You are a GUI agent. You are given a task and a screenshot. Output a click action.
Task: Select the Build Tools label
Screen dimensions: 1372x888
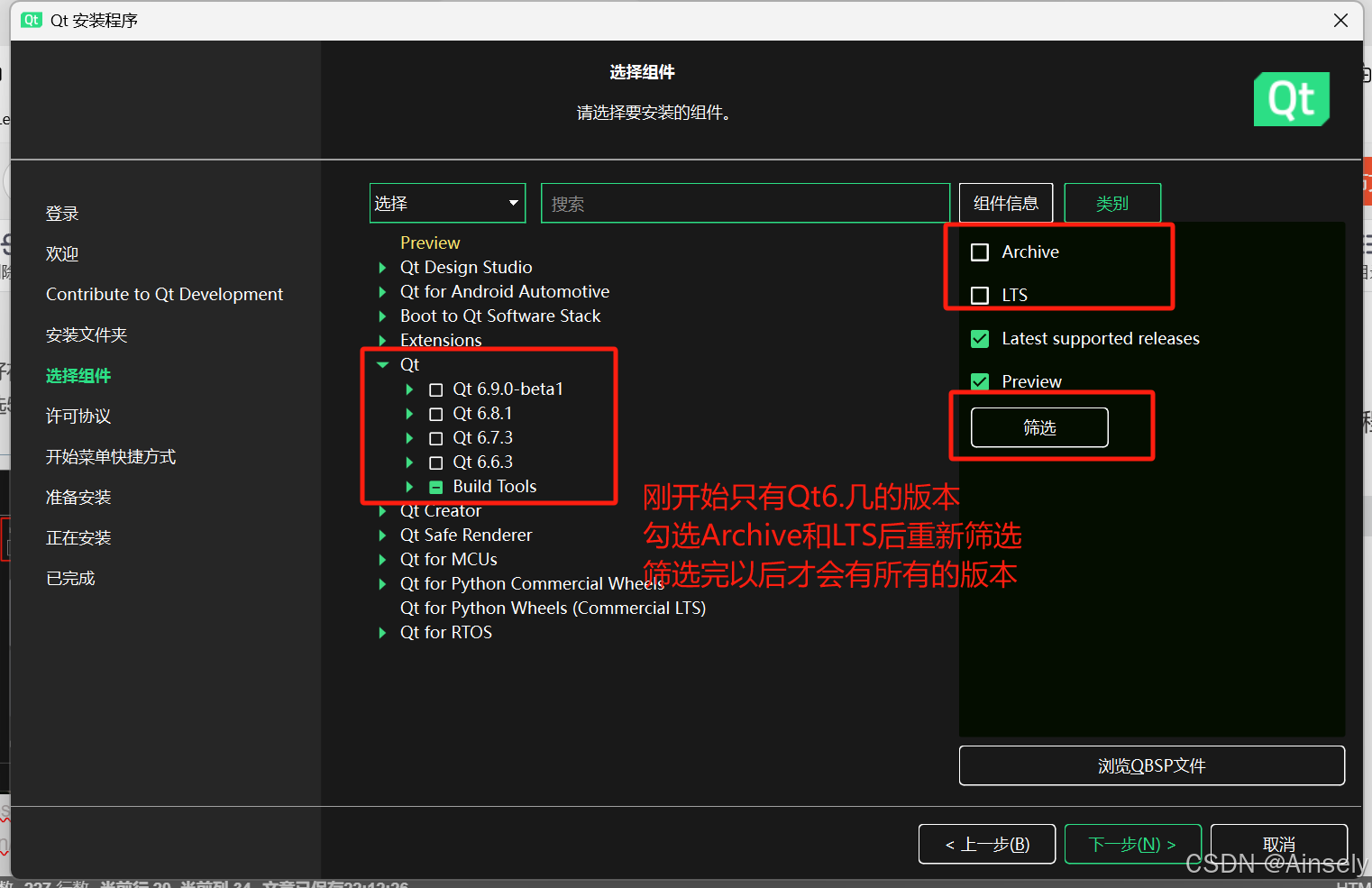pos(495,487)
